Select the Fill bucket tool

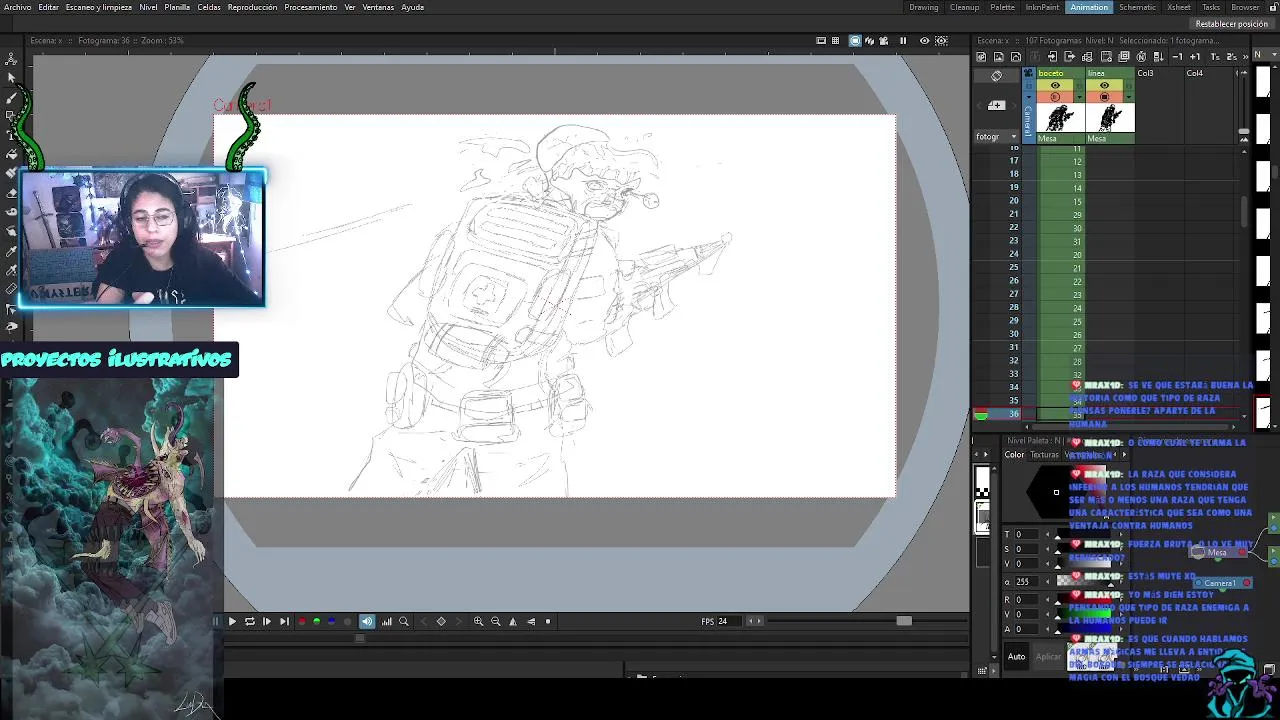coord(11,153)
